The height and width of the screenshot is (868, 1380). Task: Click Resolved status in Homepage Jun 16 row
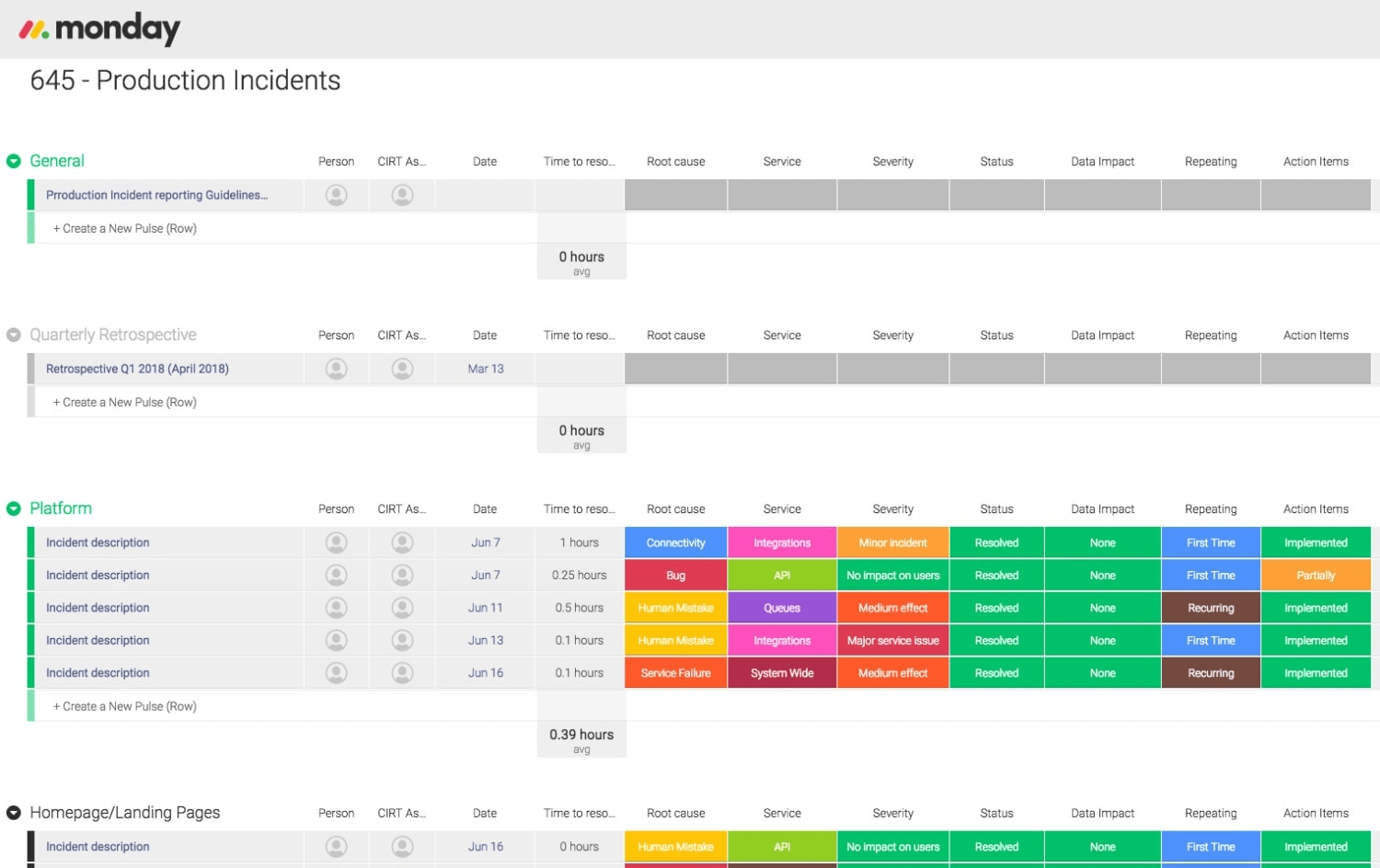(x=996, y=847)
